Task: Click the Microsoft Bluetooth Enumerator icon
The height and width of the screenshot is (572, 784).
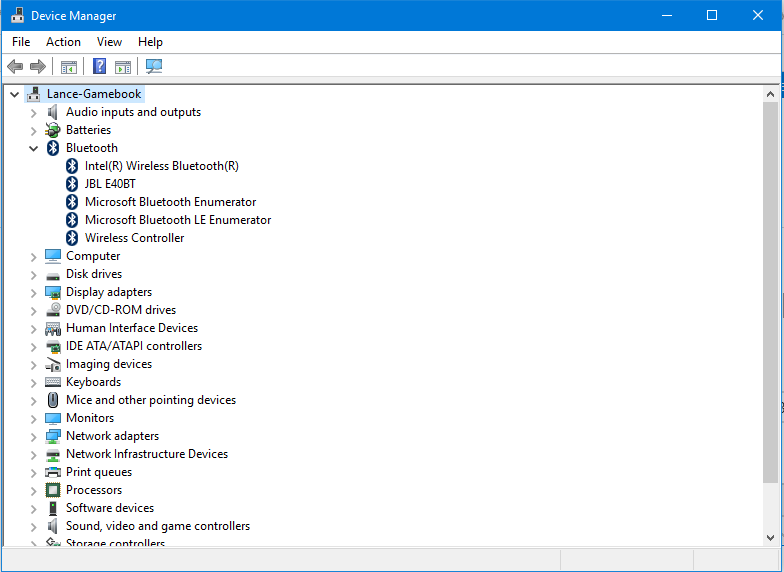Action: pyautogui.click(x=72, y=202)
